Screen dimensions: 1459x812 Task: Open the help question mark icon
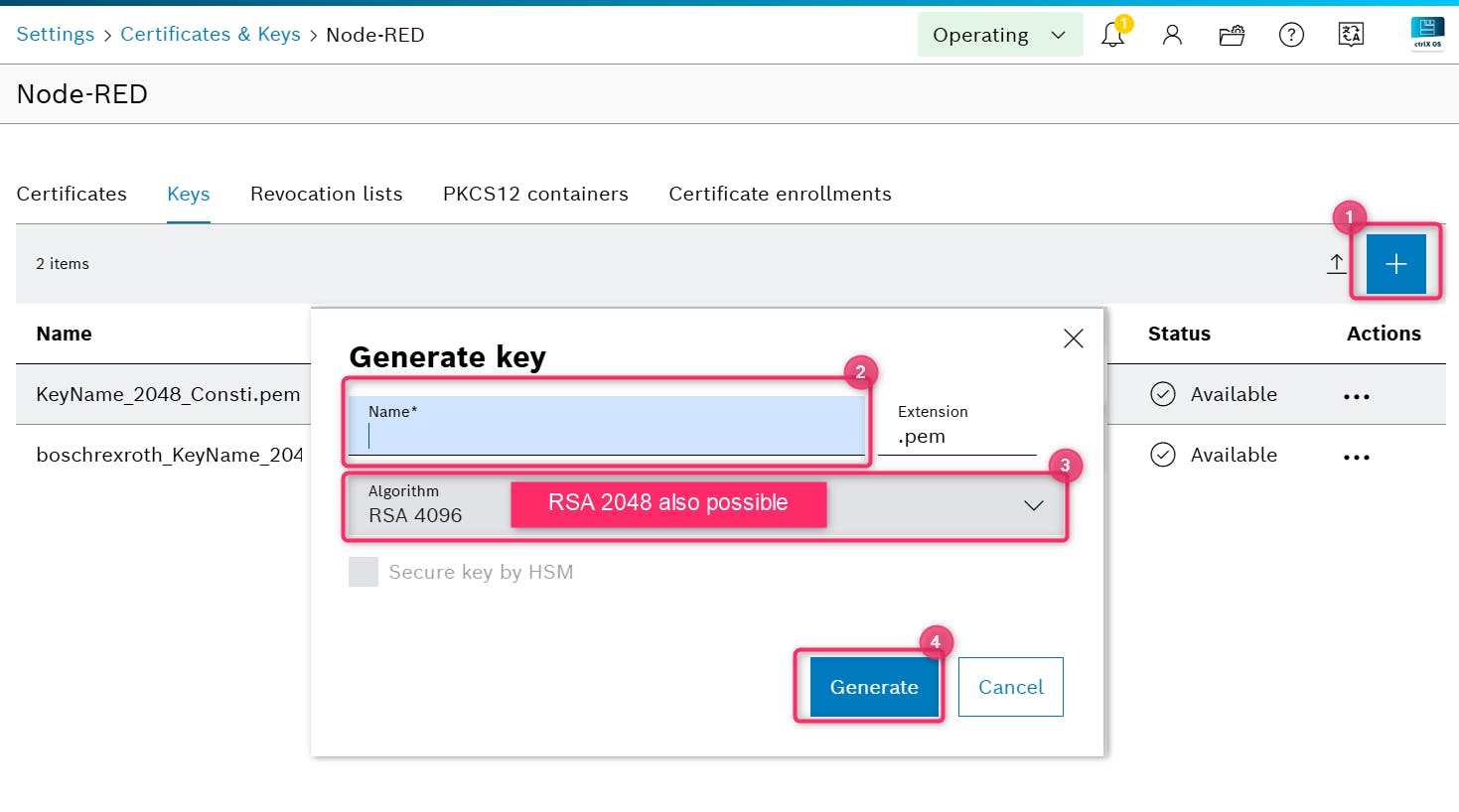pyautogui.click(x=1291, y=36)
